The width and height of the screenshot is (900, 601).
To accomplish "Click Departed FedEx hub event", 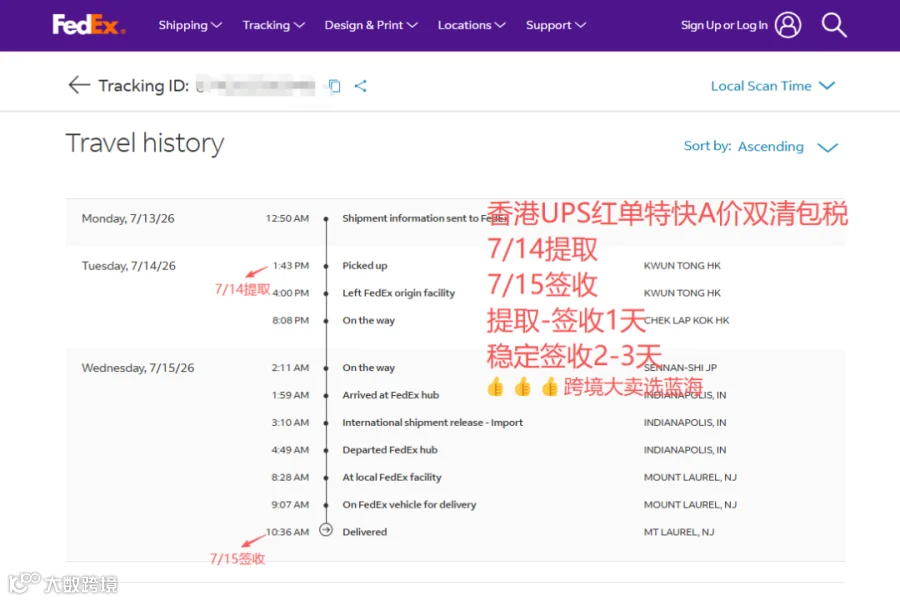I will click(x=390, y=450).
